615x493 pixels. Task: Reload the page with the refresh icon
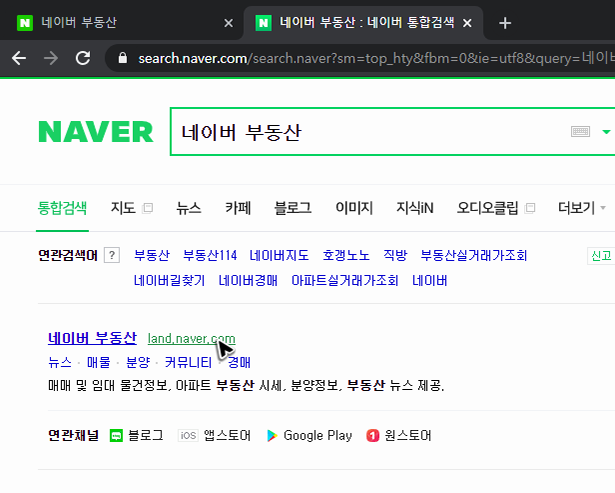pos(83,58)
